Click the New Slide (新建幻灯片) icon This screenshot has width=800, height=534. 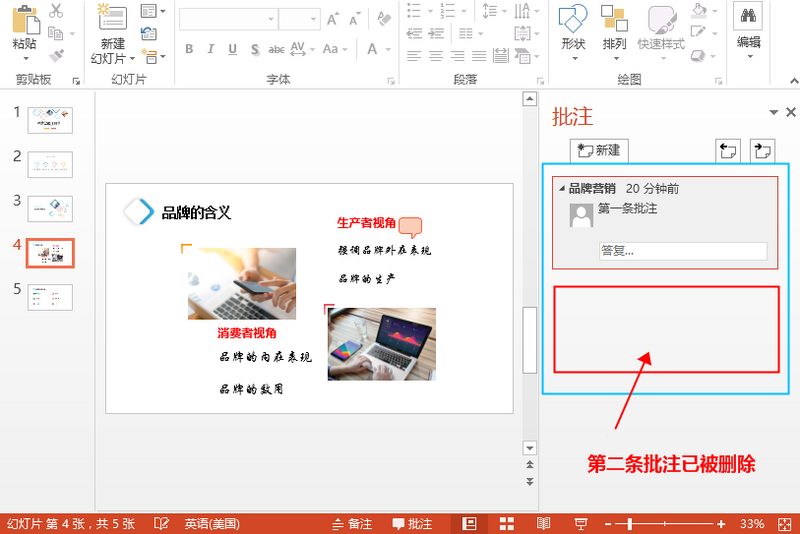[x=112, y=18]
